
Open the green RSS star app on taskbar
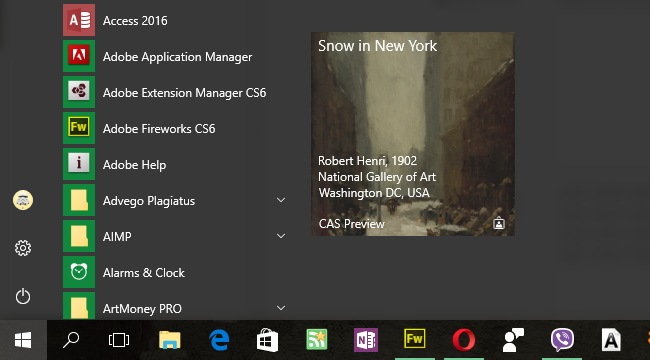(x=317, y=340)
